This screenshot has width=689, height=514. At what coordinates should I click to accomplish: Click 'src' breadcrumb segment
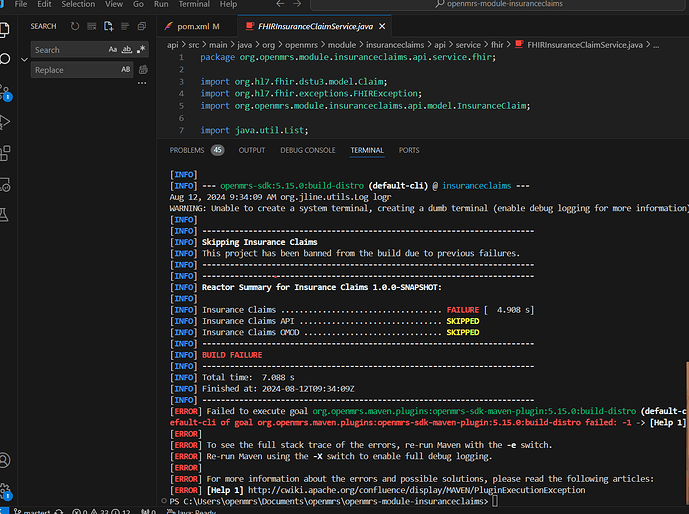(x=194, y=45)
